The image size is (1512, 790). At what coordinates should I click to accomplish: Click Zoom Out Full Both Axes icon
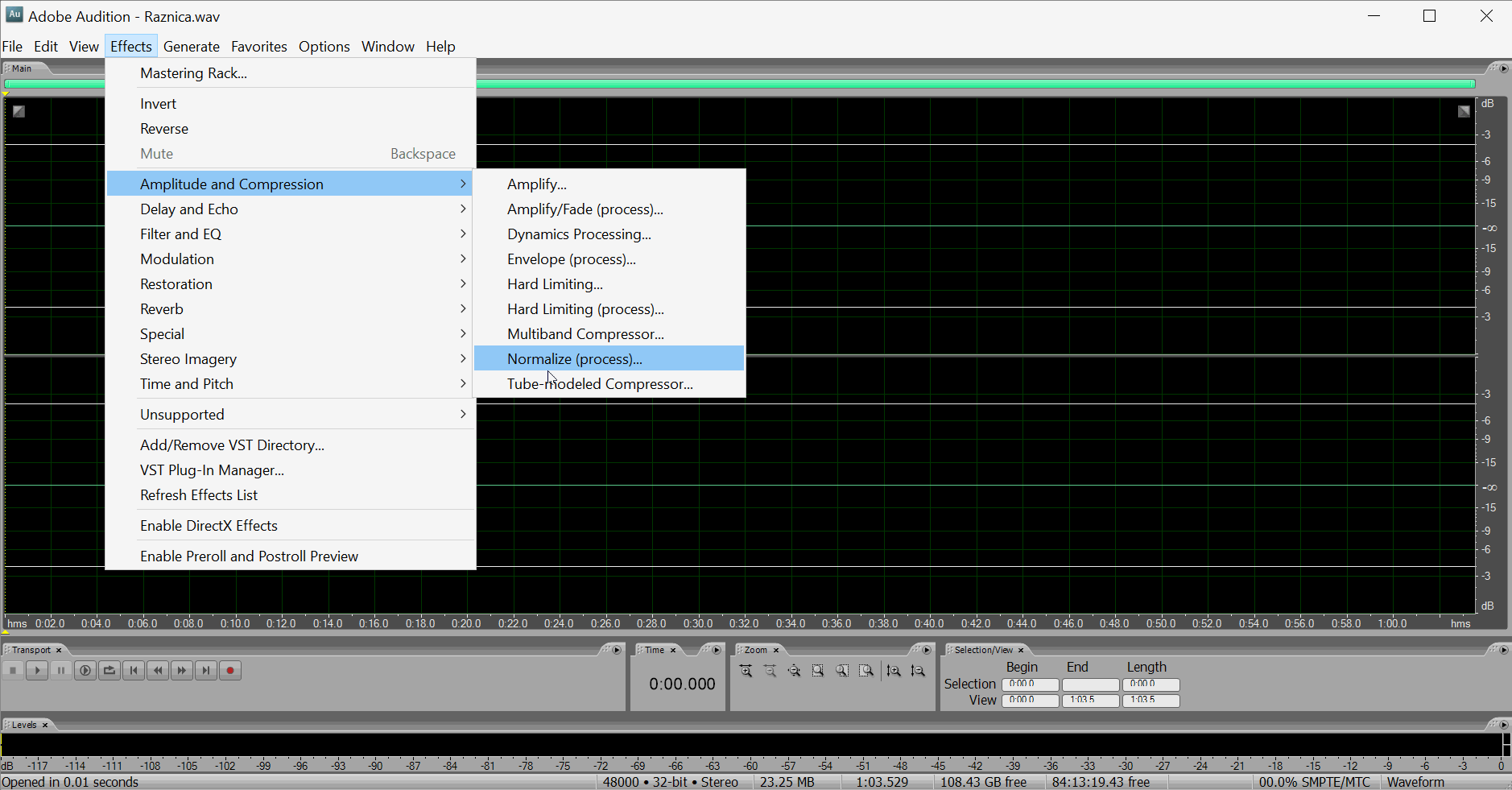click(795, 671)
